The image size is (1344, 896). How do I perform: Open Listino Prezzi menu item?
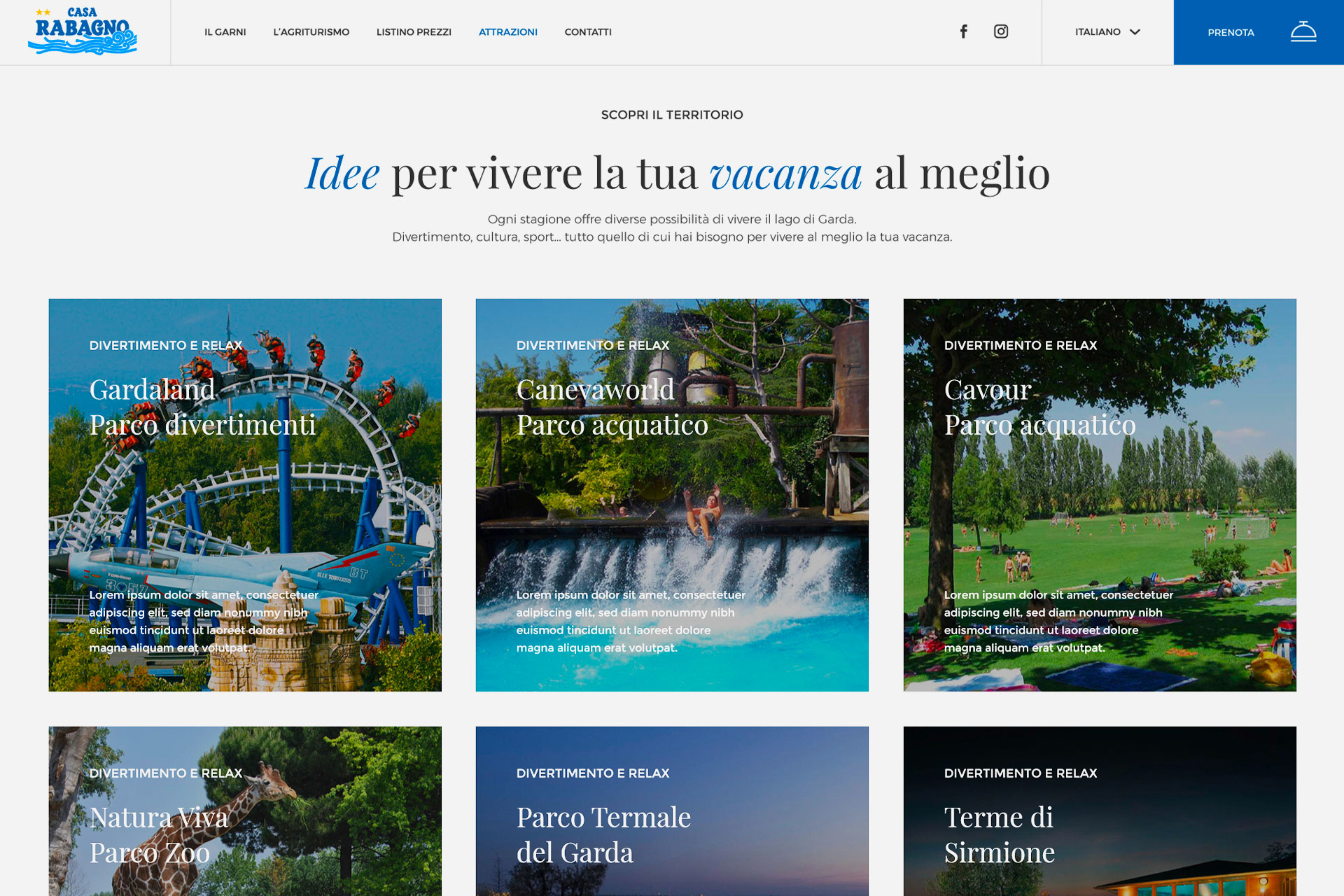pos(414,32)
